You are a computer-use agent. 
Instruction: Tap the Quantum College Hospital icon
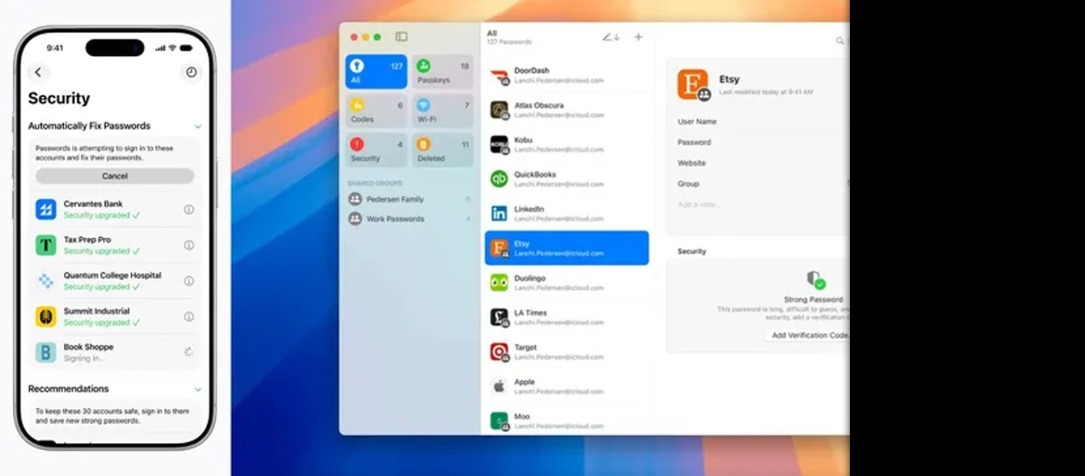point(46,281)
